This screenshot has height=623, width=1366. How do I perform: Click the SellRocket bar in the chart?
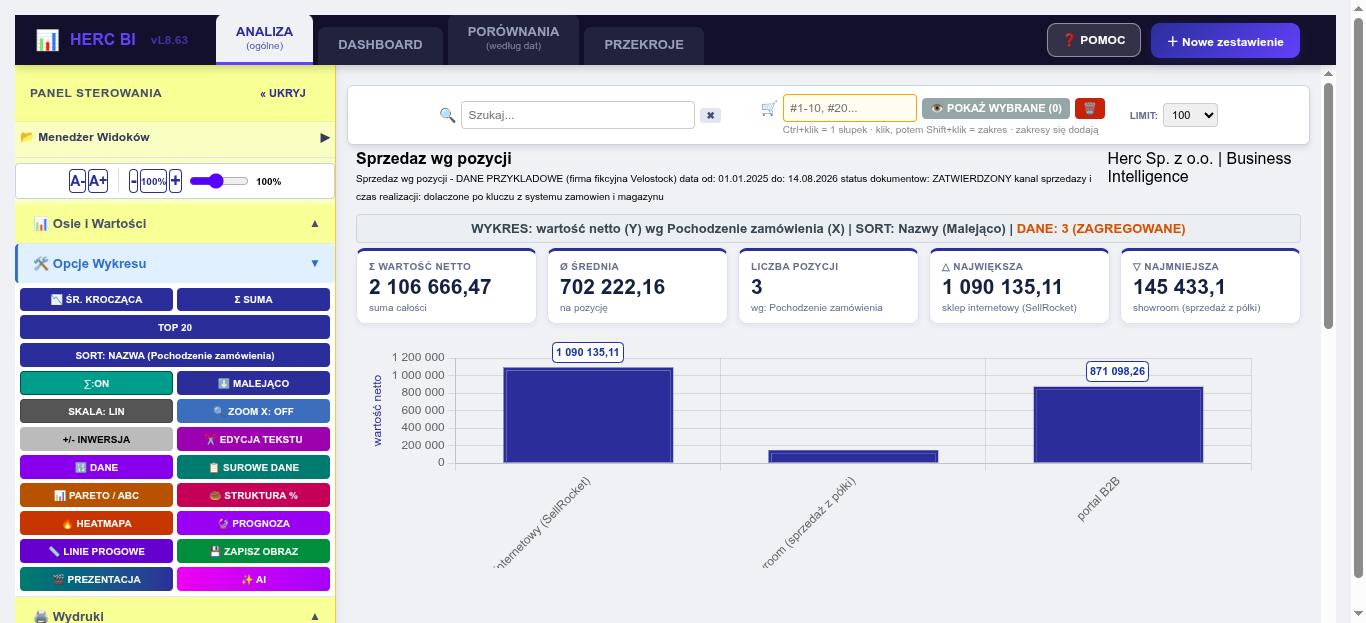[x=588, y=415]
